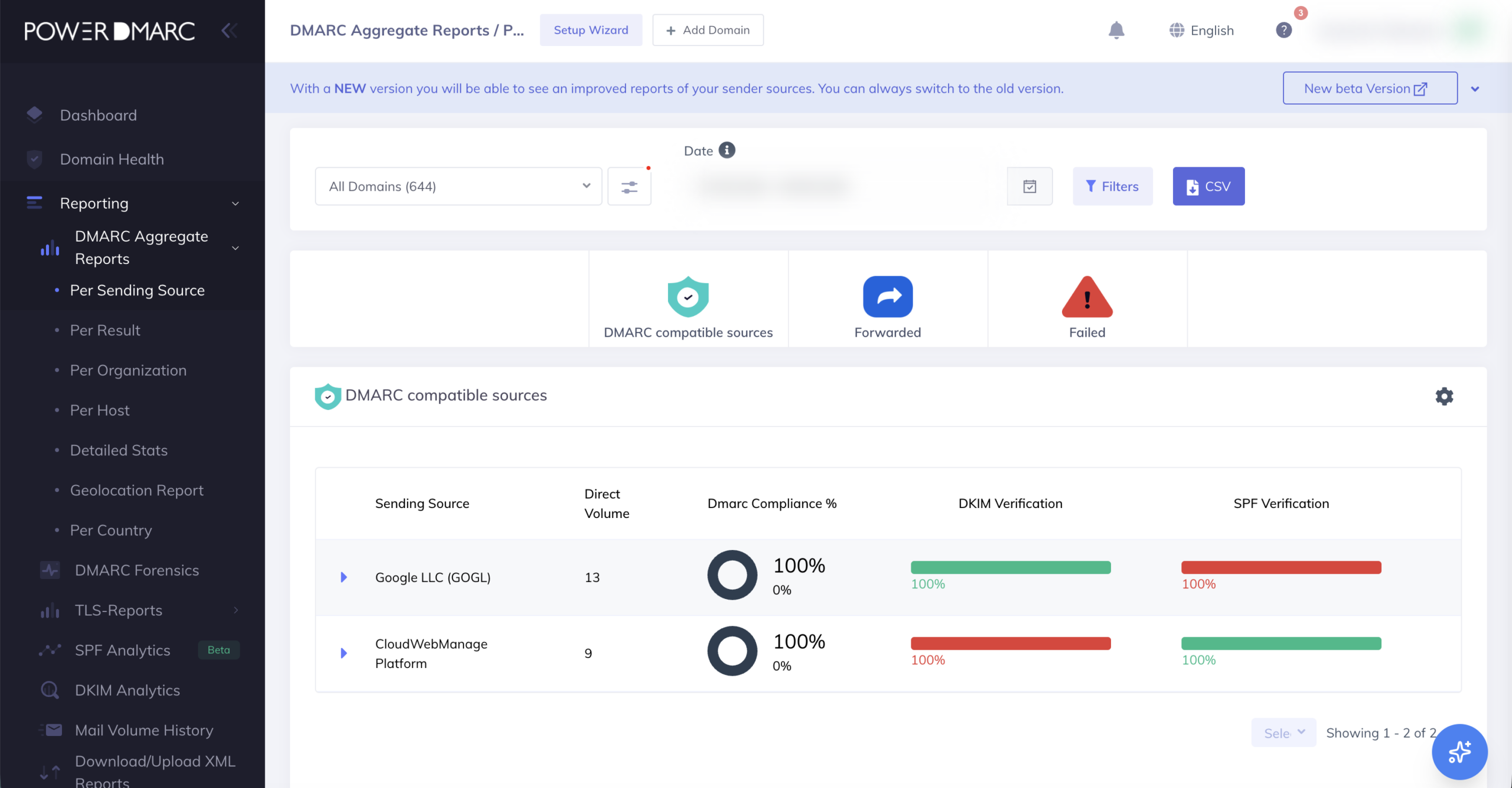
Task: Collapse the new version banner chevron
Action: tap(1475, 89)
